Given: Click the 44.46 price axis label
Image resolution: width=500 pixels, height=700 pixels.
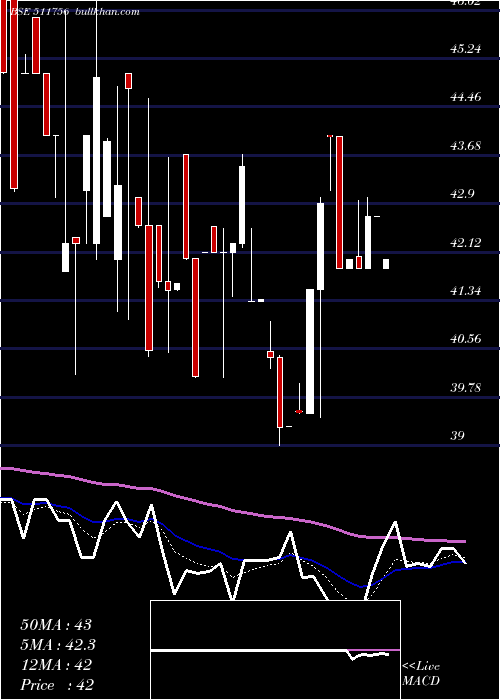Looking at the screenshot, I should click(x=466, y=96).
